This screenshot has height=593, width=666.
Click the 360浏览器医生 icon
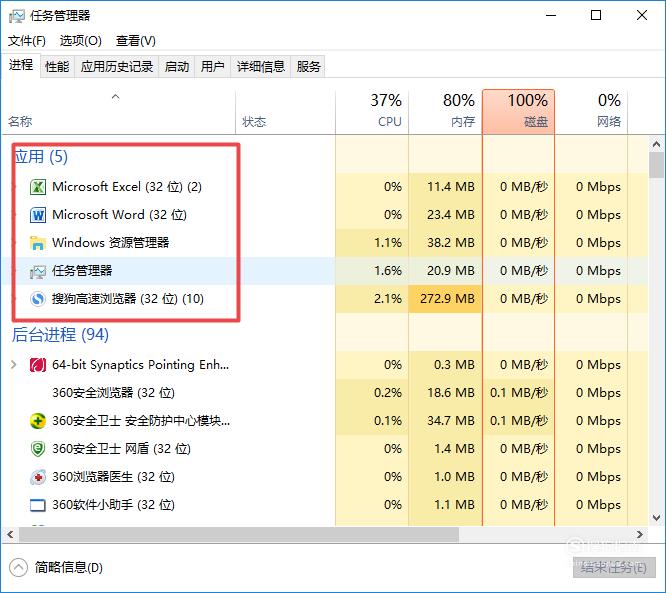point(38,477)
